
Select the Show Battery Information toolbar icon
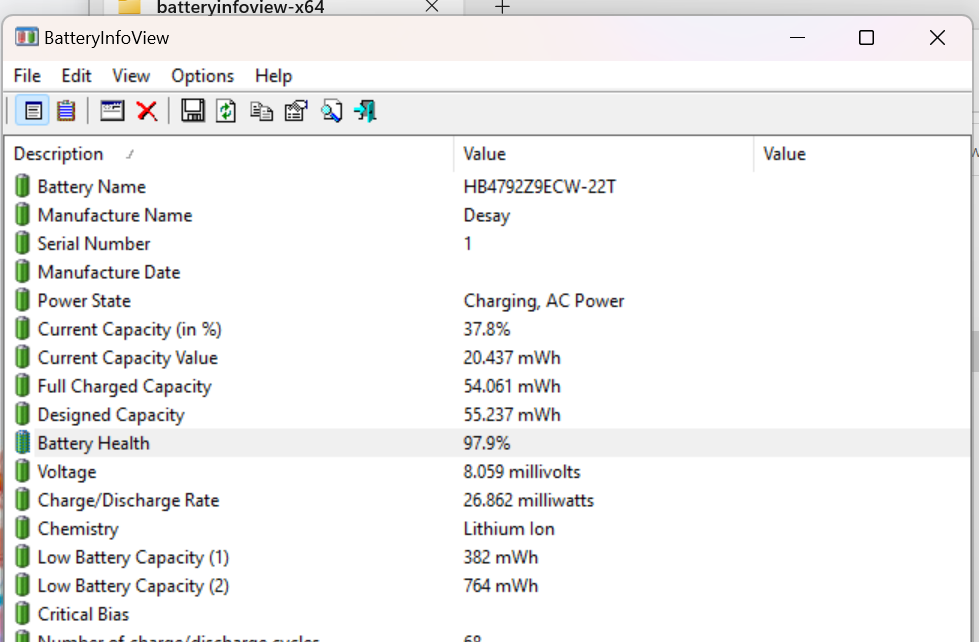click(x=32, y=111)
